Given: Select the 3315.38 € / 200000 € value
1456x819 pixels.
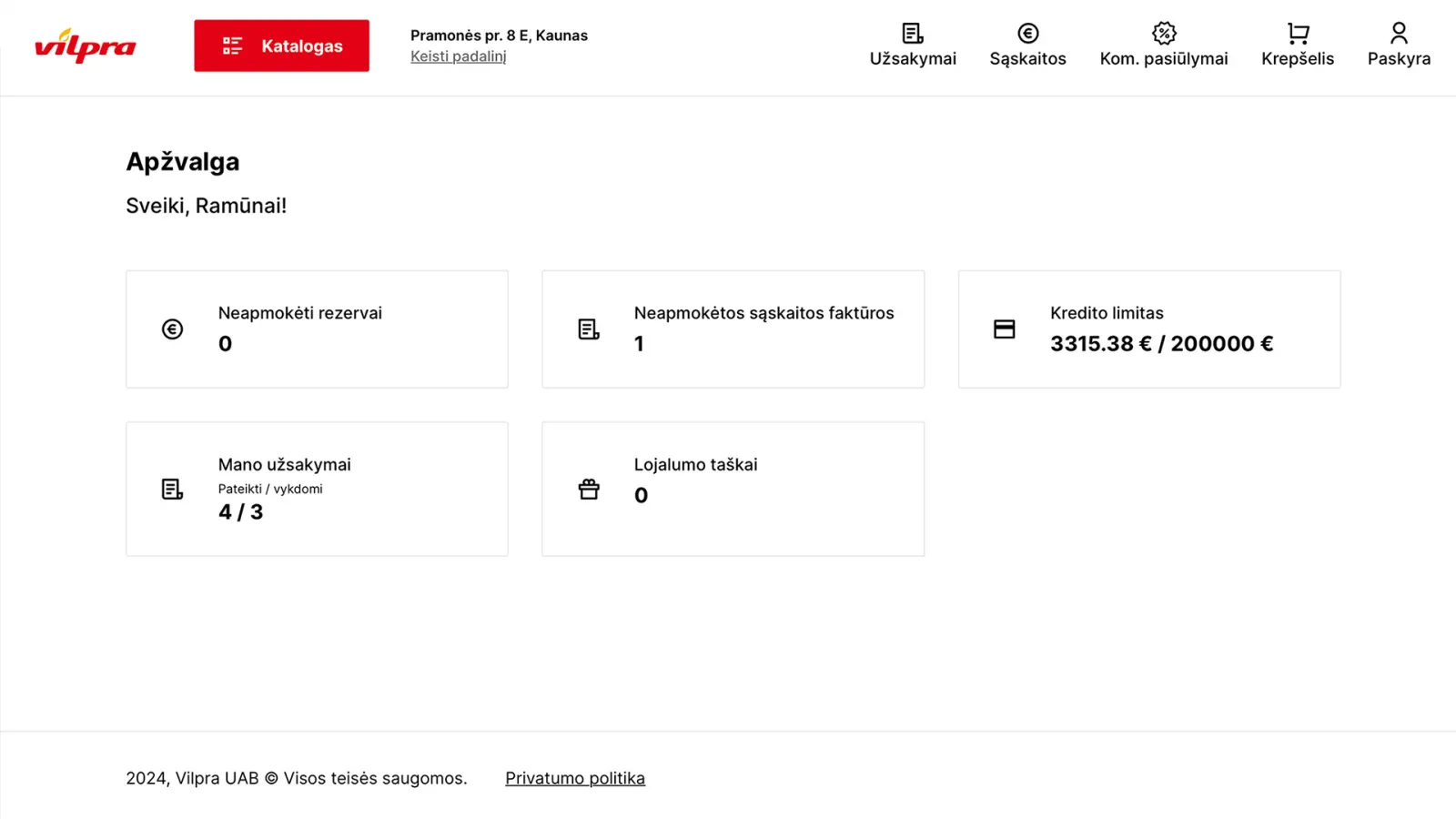Looking at the screenshot, I should pyautogui.click(x=1162, y=344).
